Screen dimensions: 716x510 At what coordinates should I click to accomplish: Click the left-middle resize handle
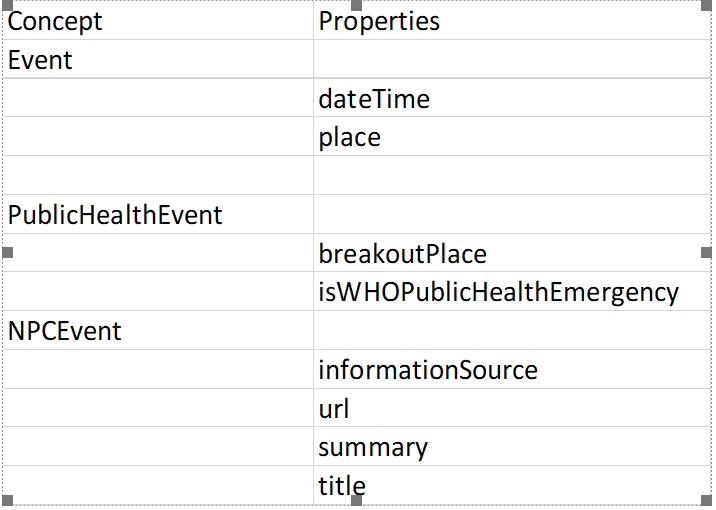[7, 253]
